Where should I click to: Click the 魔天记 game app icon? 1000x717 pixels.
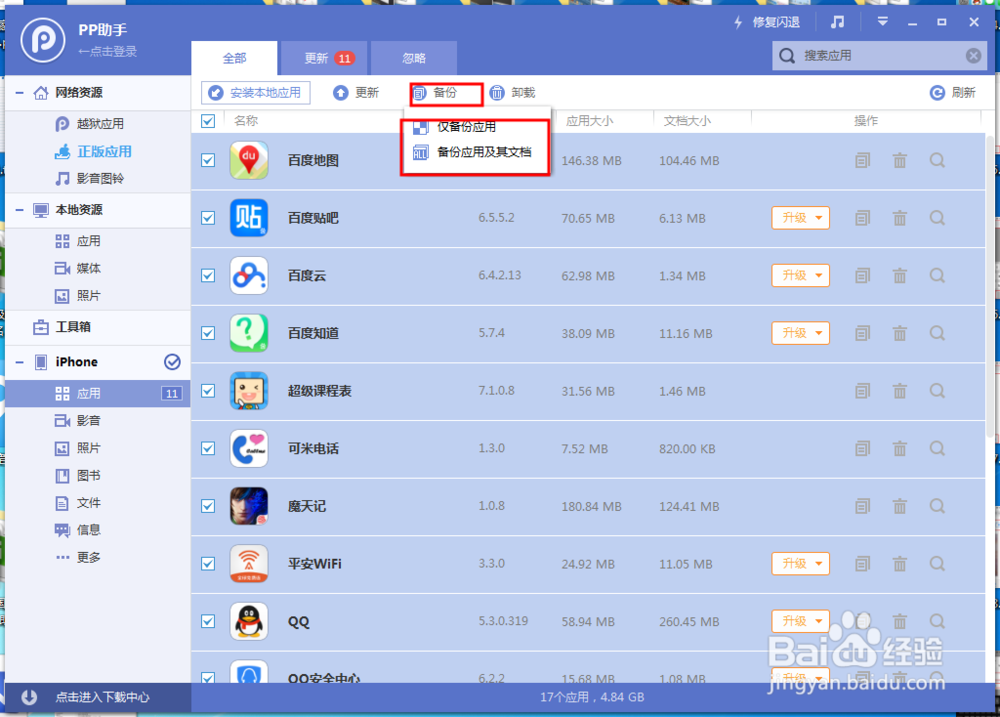coord(249,506)
